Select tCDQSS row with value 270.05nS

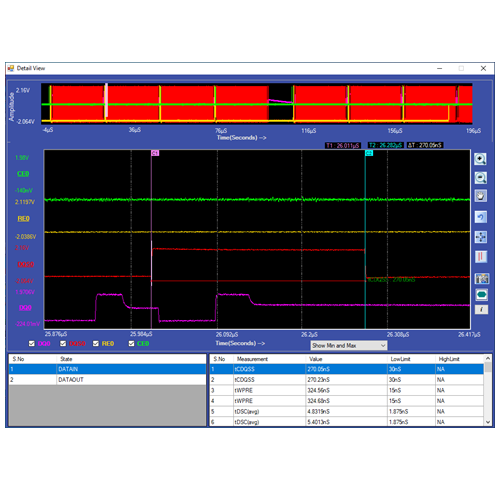point(347,369)
